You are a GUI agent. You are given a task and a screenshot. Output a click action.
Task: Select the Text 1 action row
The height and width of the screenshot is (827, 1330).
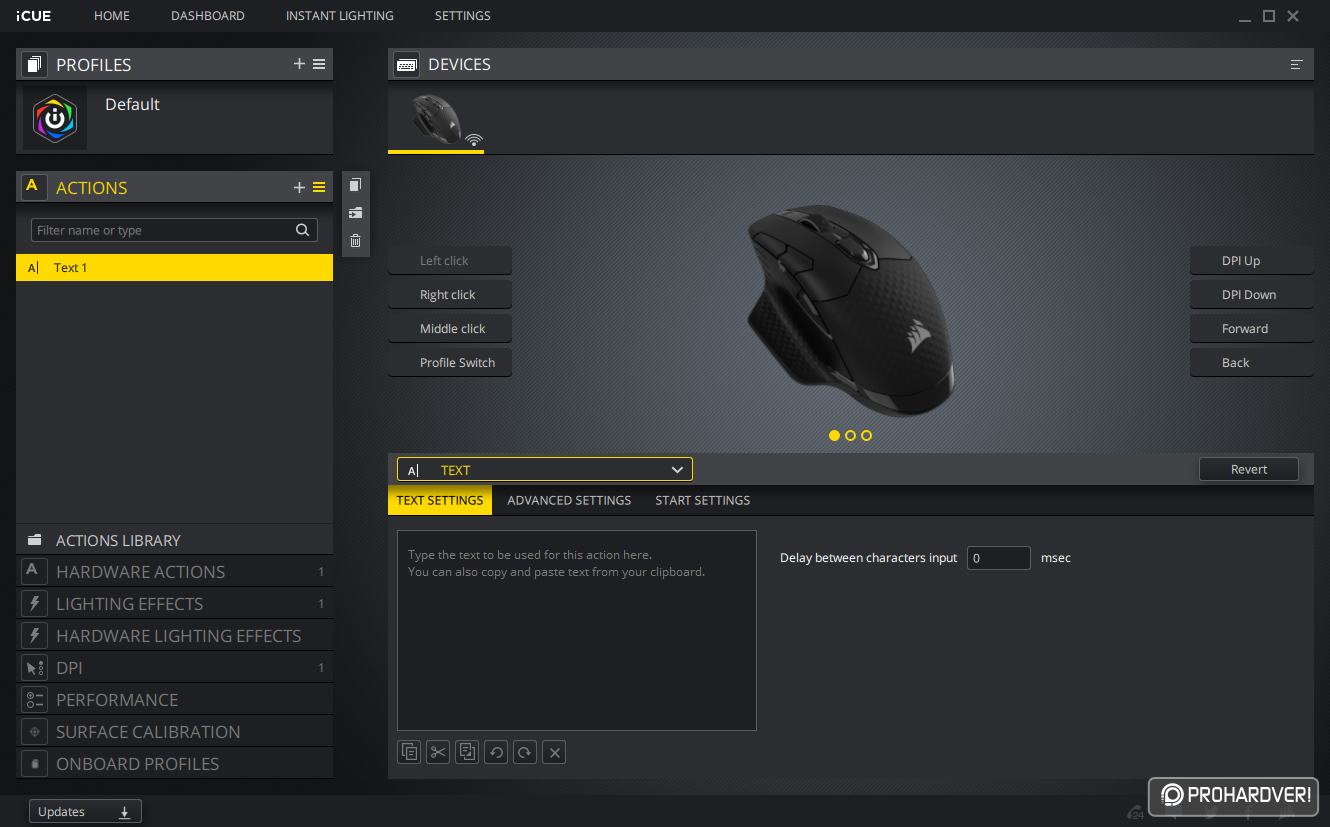[174, 267]
